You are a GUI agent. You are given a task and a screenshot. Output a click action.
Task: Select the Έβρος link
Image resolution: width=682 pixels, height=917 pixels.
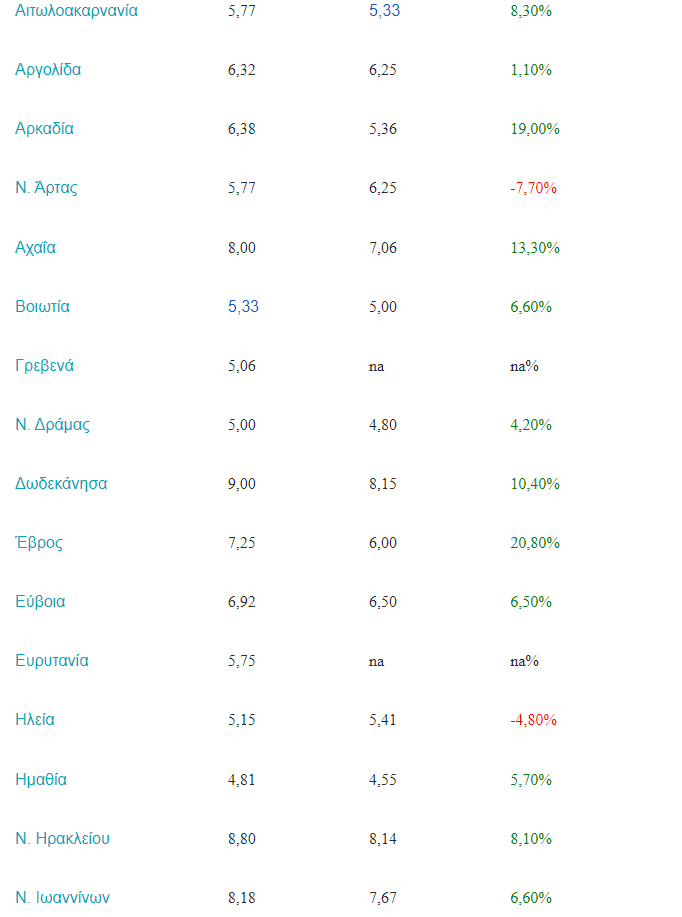coord(39,543)
